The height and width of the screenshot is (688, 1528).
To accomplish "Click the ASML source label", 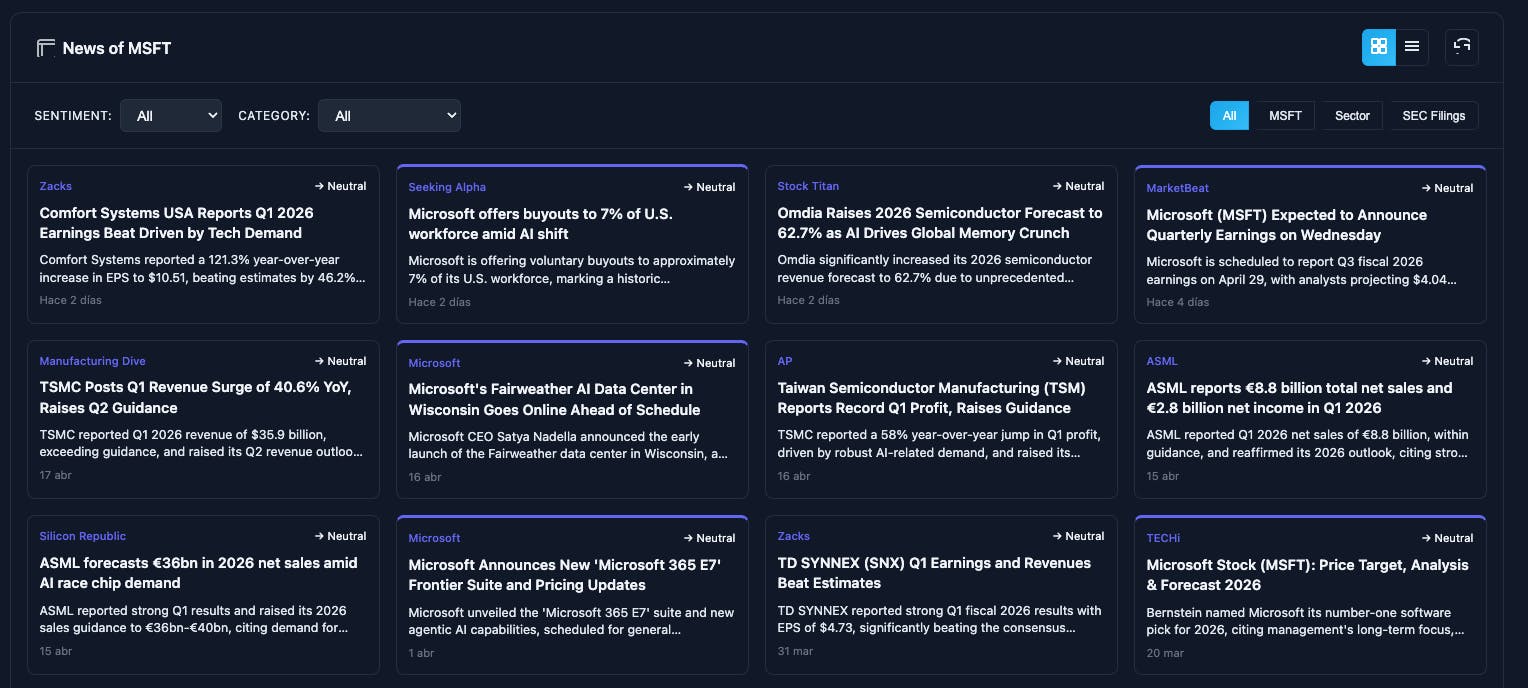I will 1162,361.
